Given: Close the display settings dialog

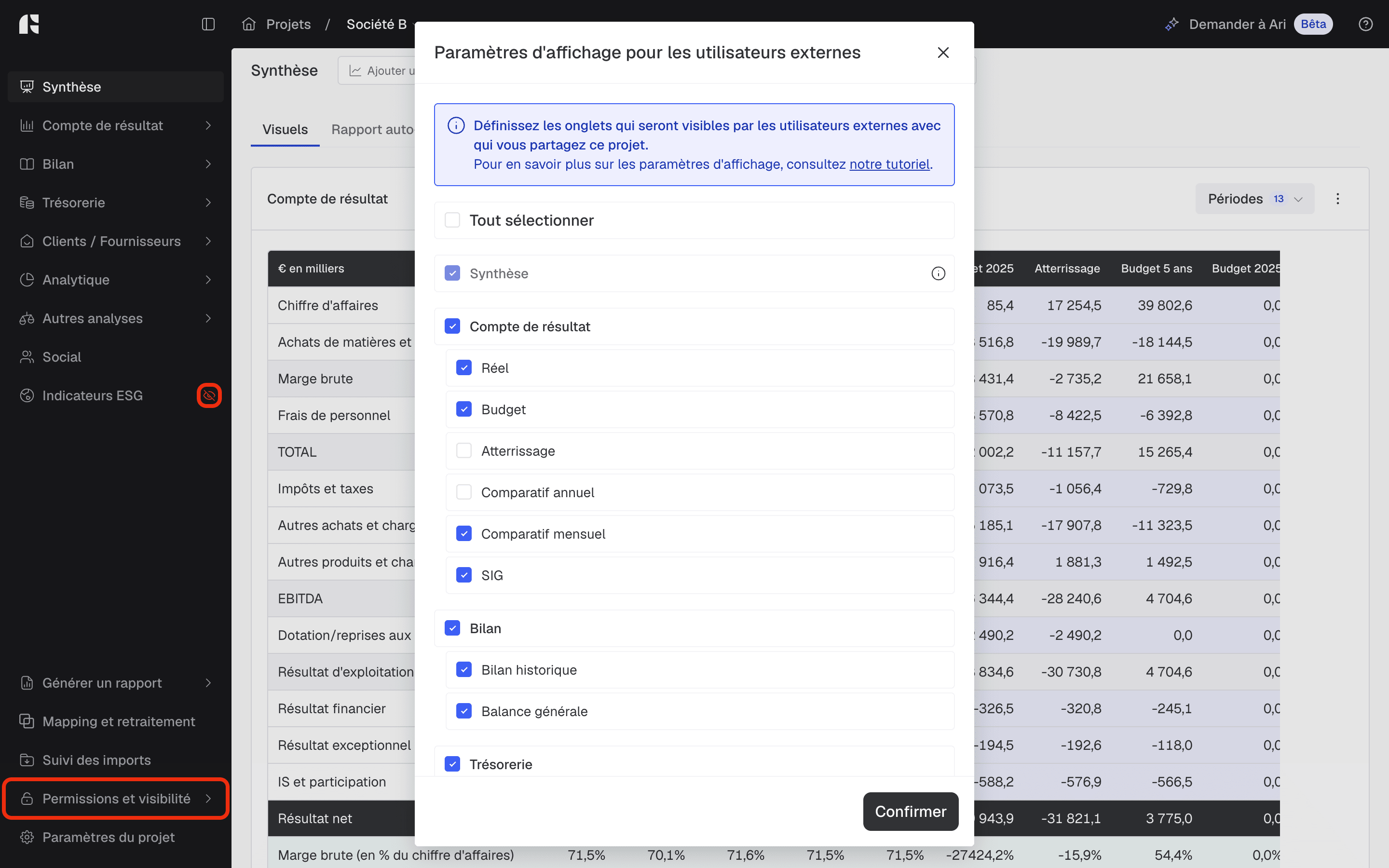Looking at the screenshot, I should (x=943, y=53).
